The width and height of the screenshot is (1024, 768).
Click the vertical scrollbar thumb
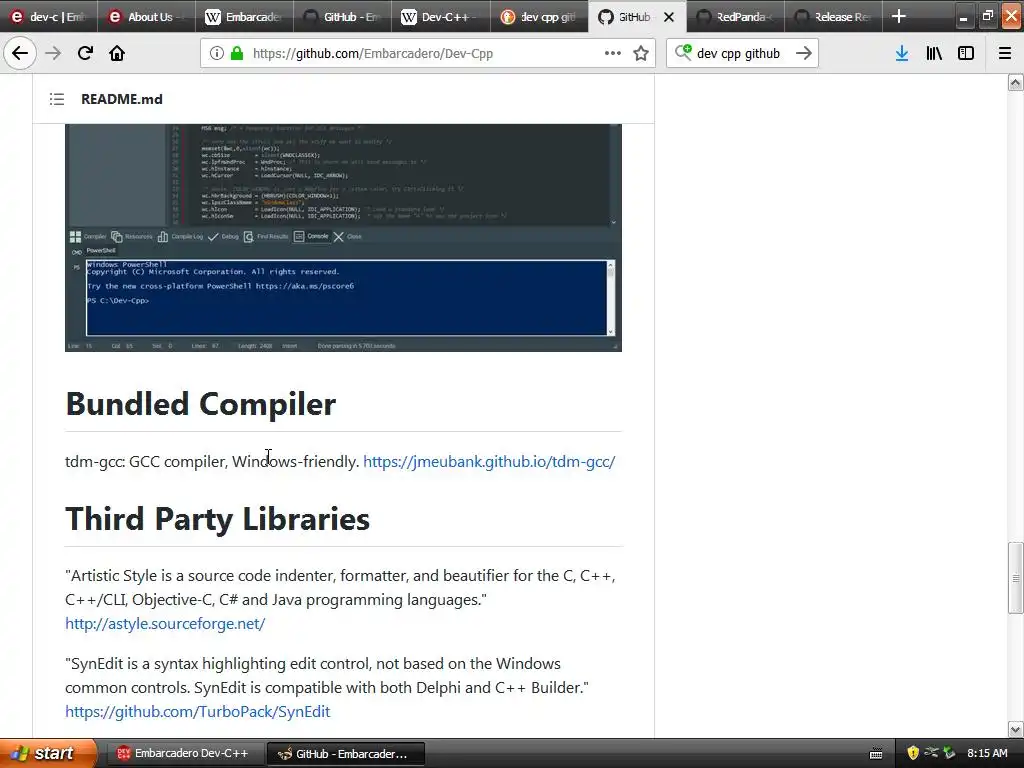pos(1015,578)
